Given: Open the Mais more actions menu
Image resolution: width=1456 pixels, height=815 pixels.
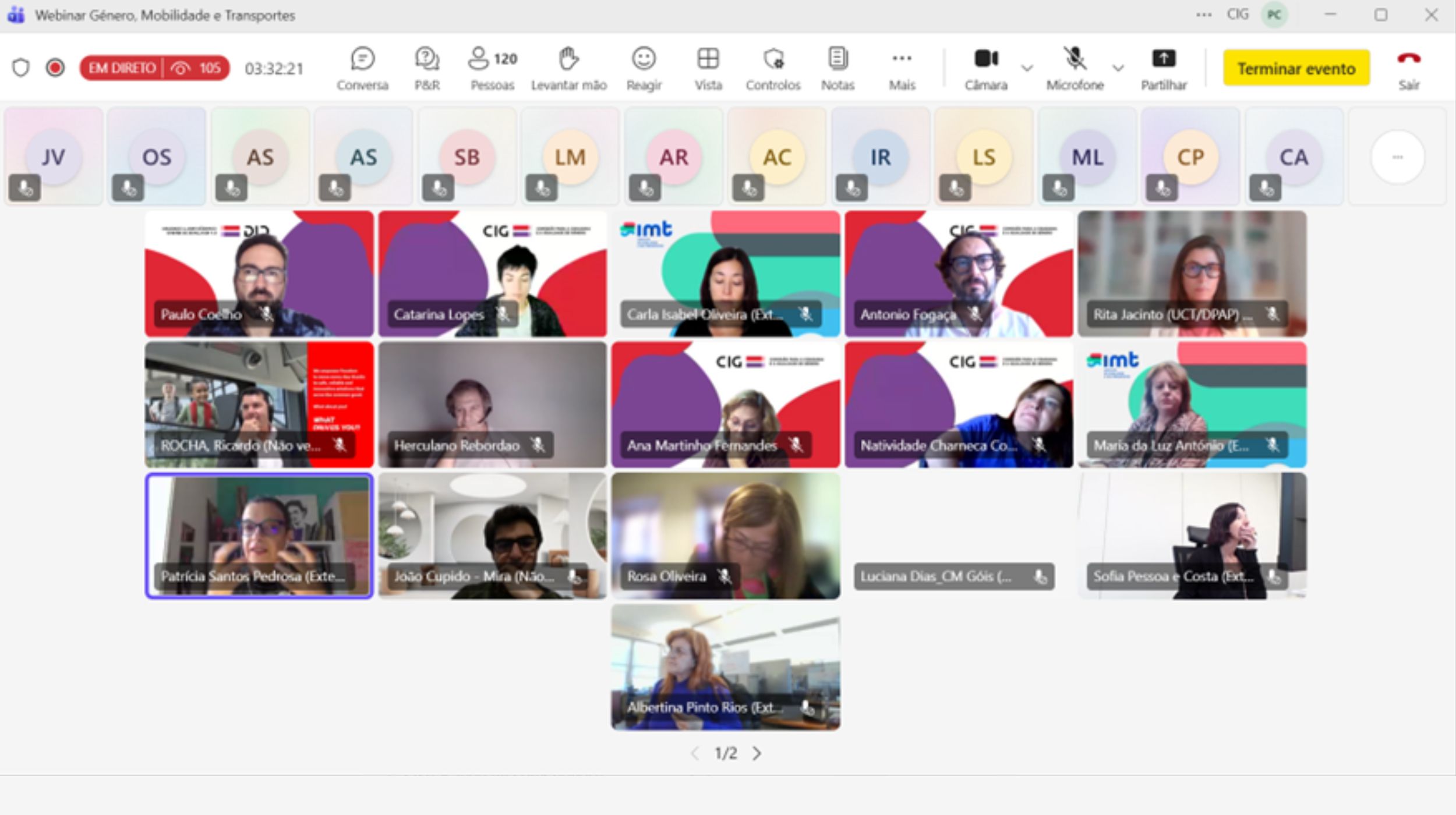Looking at the screenshot, I should pyautogui.click(x=902, y=68).
